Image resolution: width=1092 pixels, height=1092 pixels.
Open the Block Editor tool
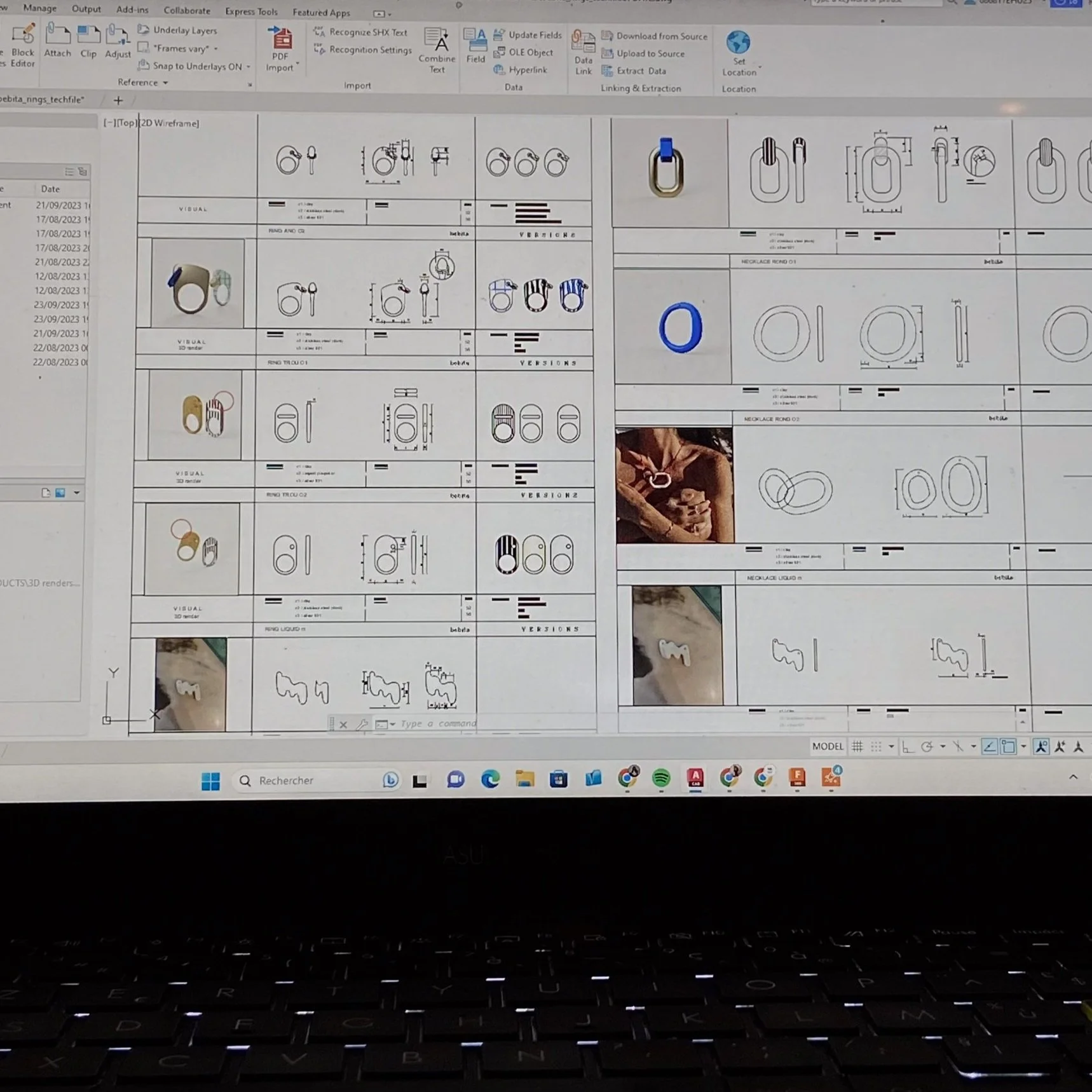tap(22, 46)
